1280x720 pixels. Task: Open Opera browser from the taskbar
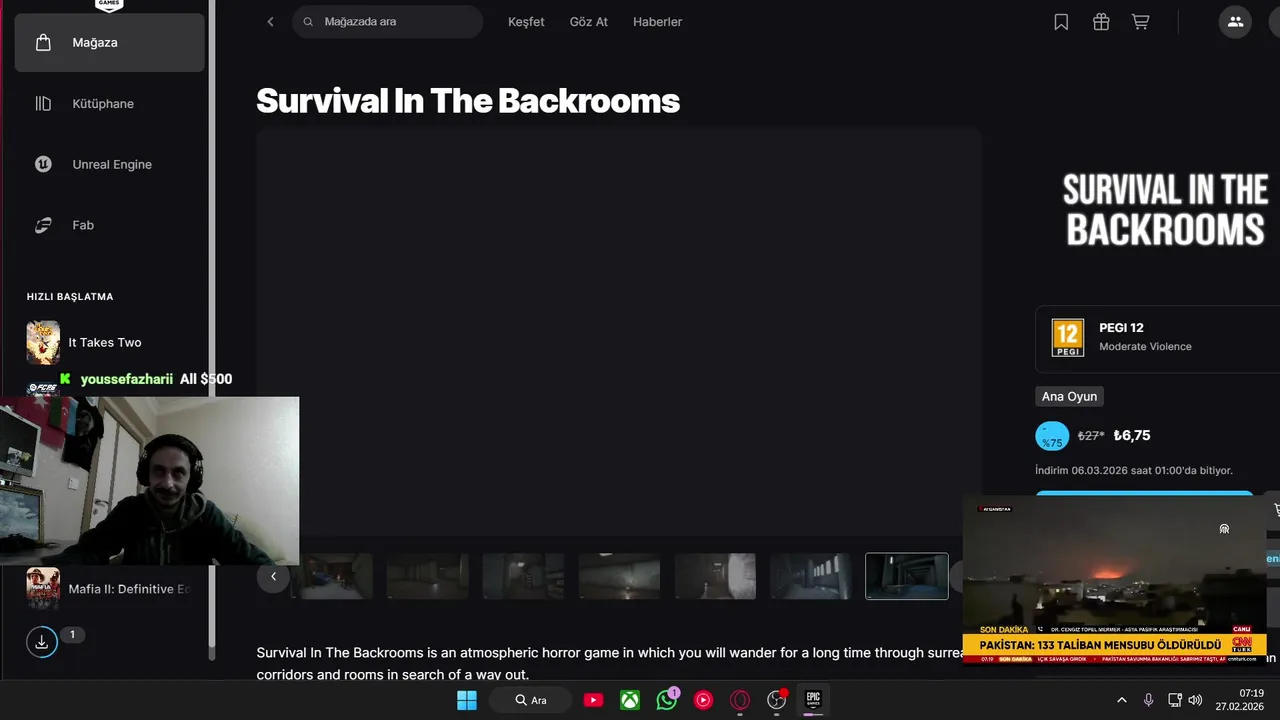click(740, 700)
